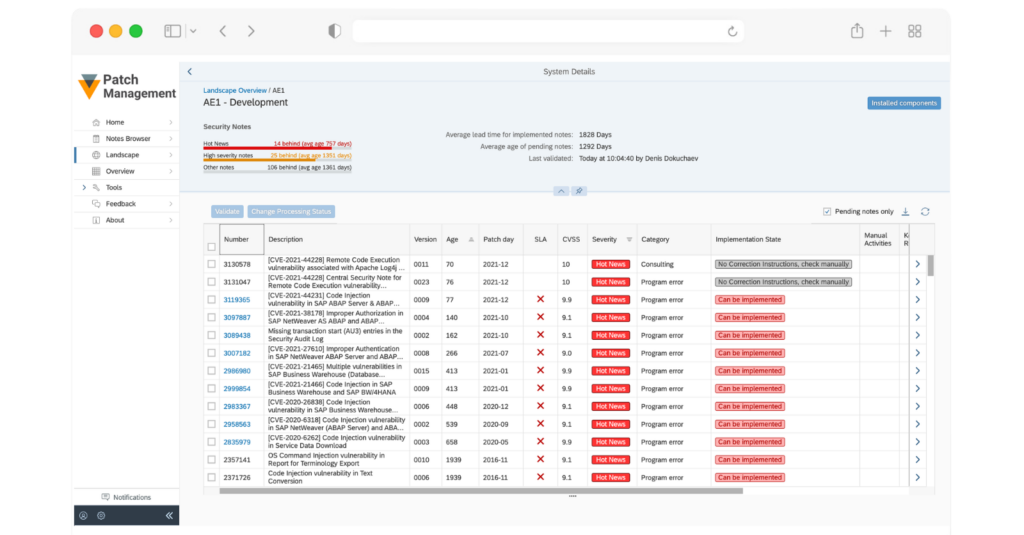Click the download export icon

pos(905,212)
